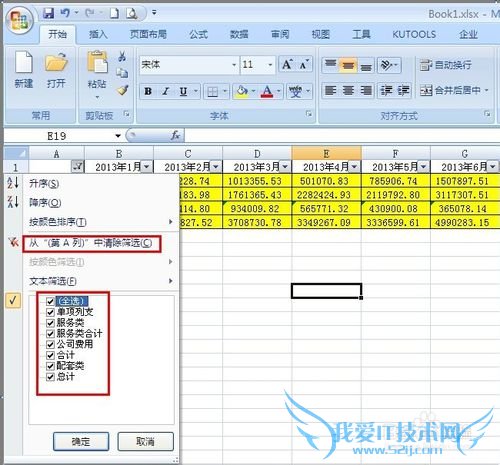
Task: Open the Name Box dropdown arrow
Action: (118, 136)
